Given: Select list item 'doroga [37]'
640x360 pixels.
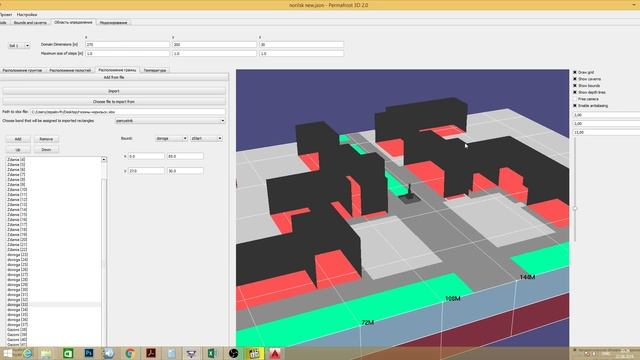Looking at the screenshot, I should pos(18,324).
